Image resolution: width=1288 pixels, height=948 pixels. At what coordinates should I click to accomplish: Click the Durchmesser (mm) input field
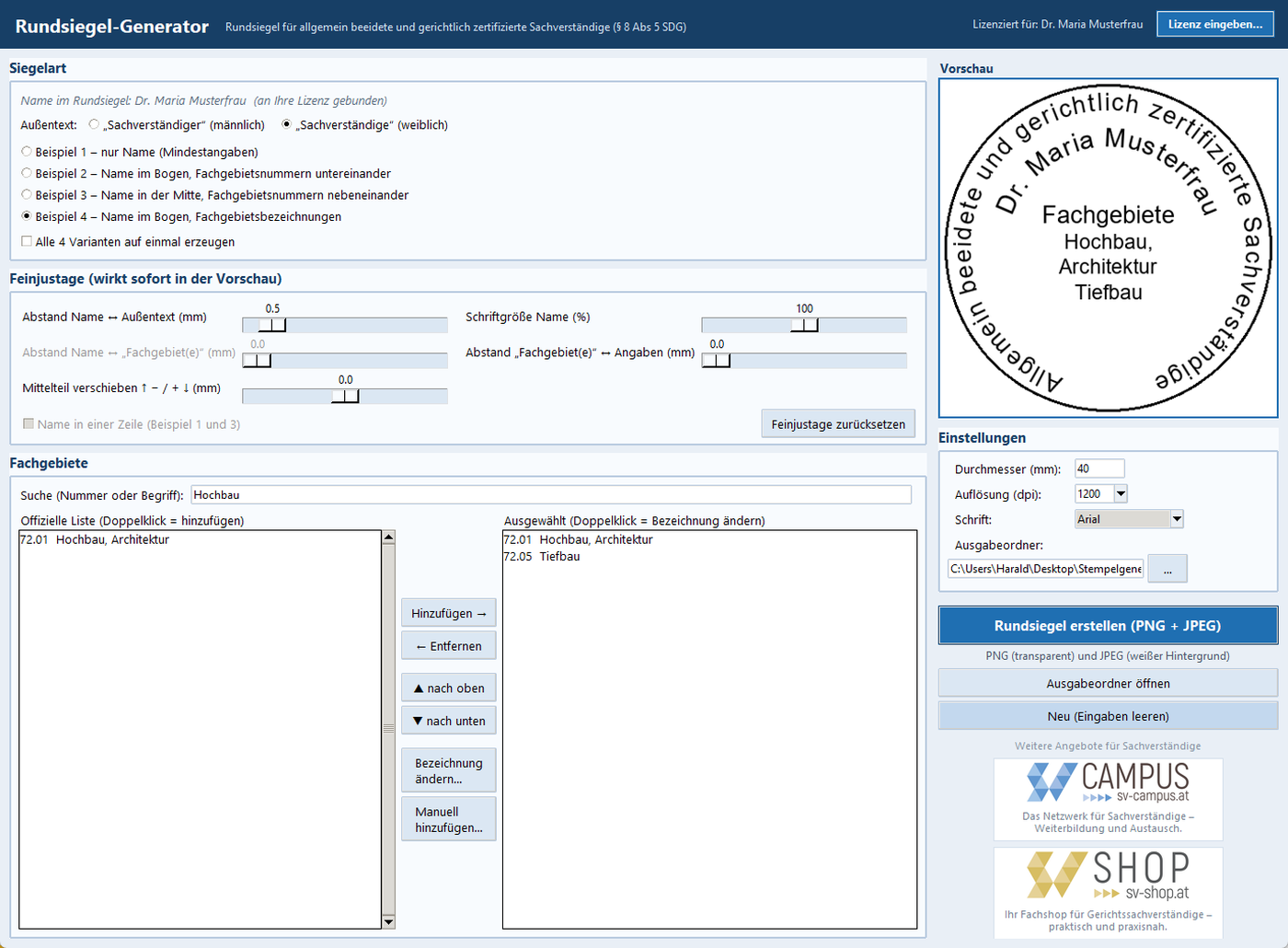point(1099,468)
